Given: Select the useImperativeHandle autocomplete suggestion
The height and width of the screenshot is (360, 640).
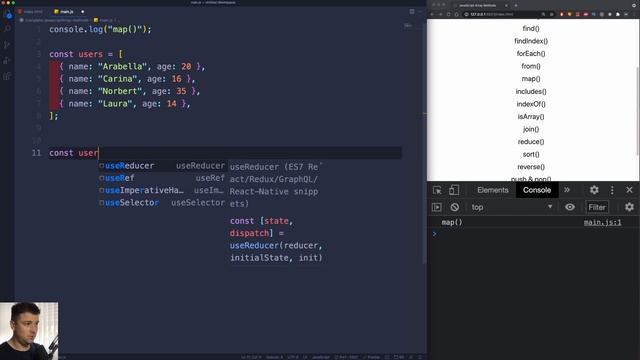Looking at the screenshot, I should coord(162,190).
